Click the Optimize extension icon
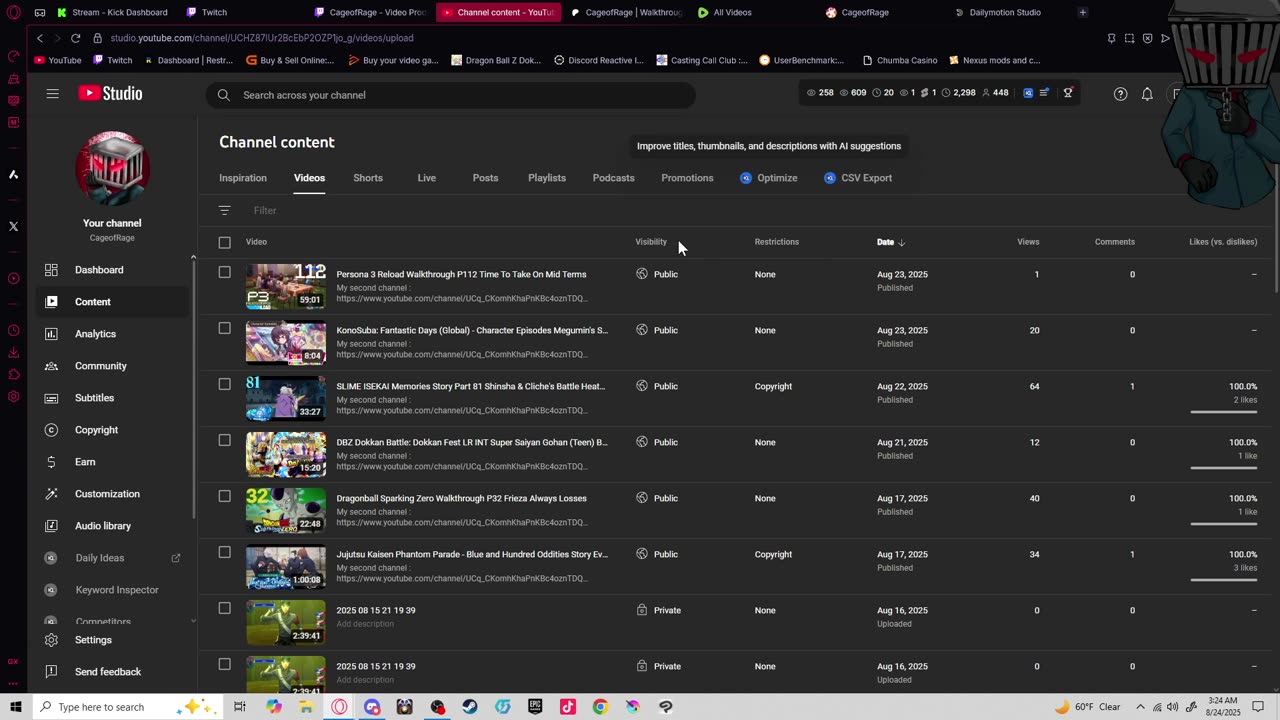The width and height of the screenshot is (1280, 720). [746, 178]
